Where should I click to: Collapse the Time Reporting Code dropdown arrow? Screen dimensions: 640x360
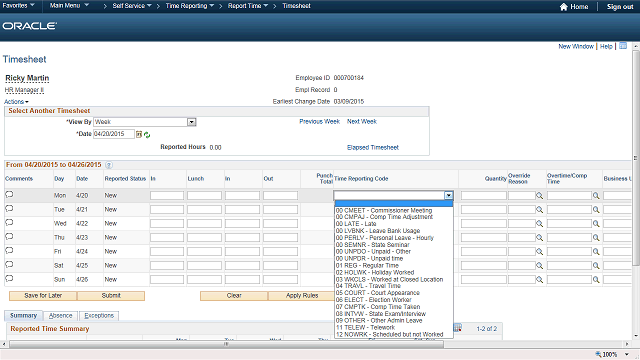coord(449,196)
